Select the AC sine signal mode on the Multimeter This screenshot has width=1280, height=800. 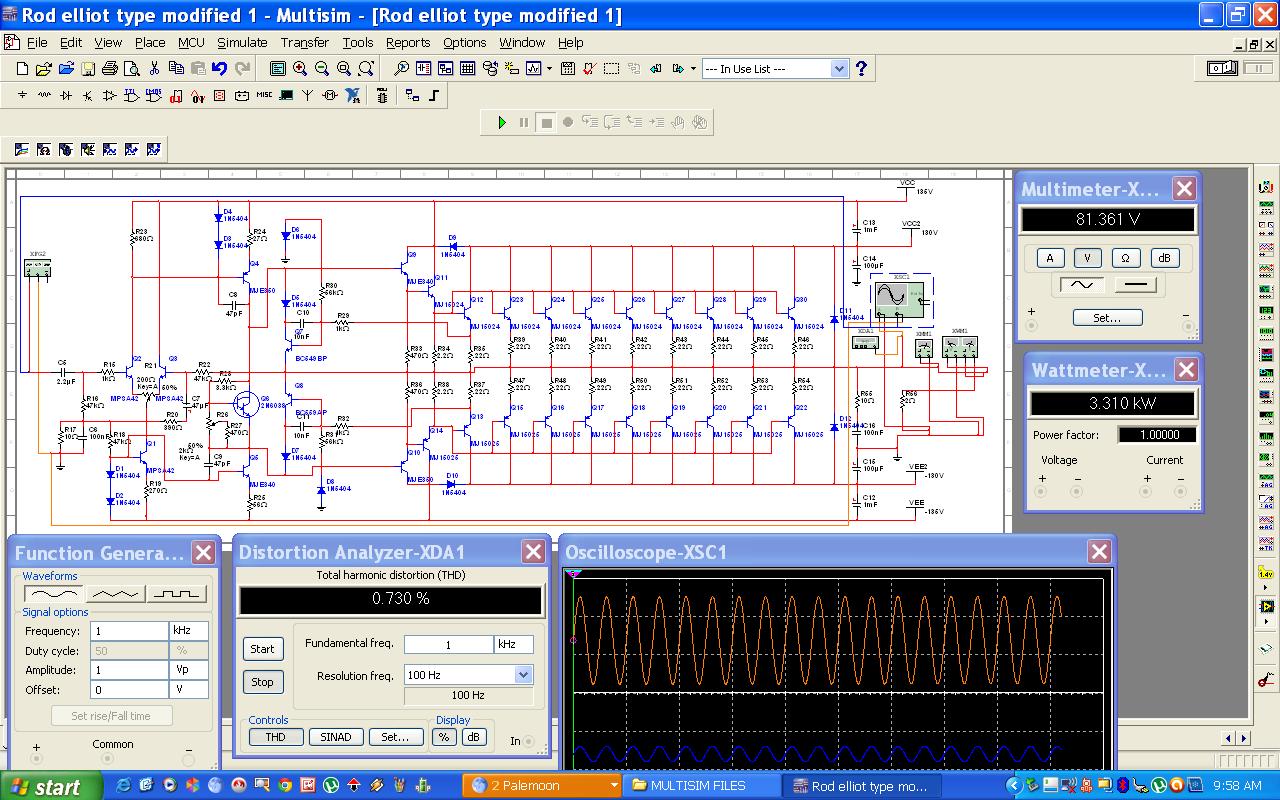1082,285
